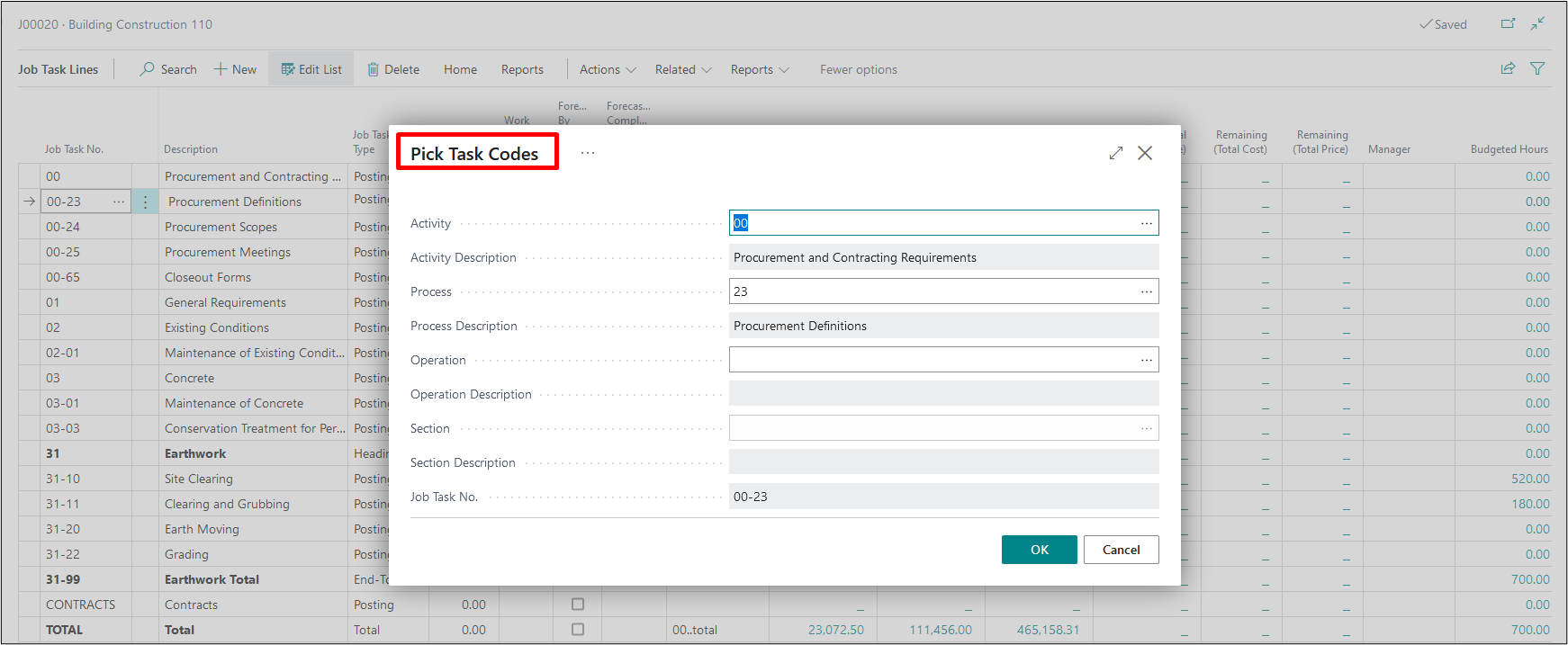
Task: Click the Delete trash icon
Action: (x=373, y=69)
